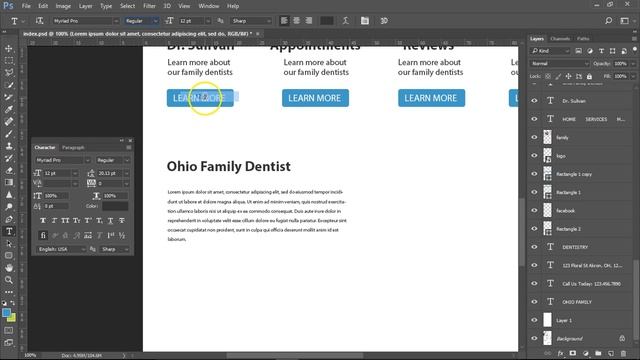Select the Path Selection tool

(x=9, y=244)
